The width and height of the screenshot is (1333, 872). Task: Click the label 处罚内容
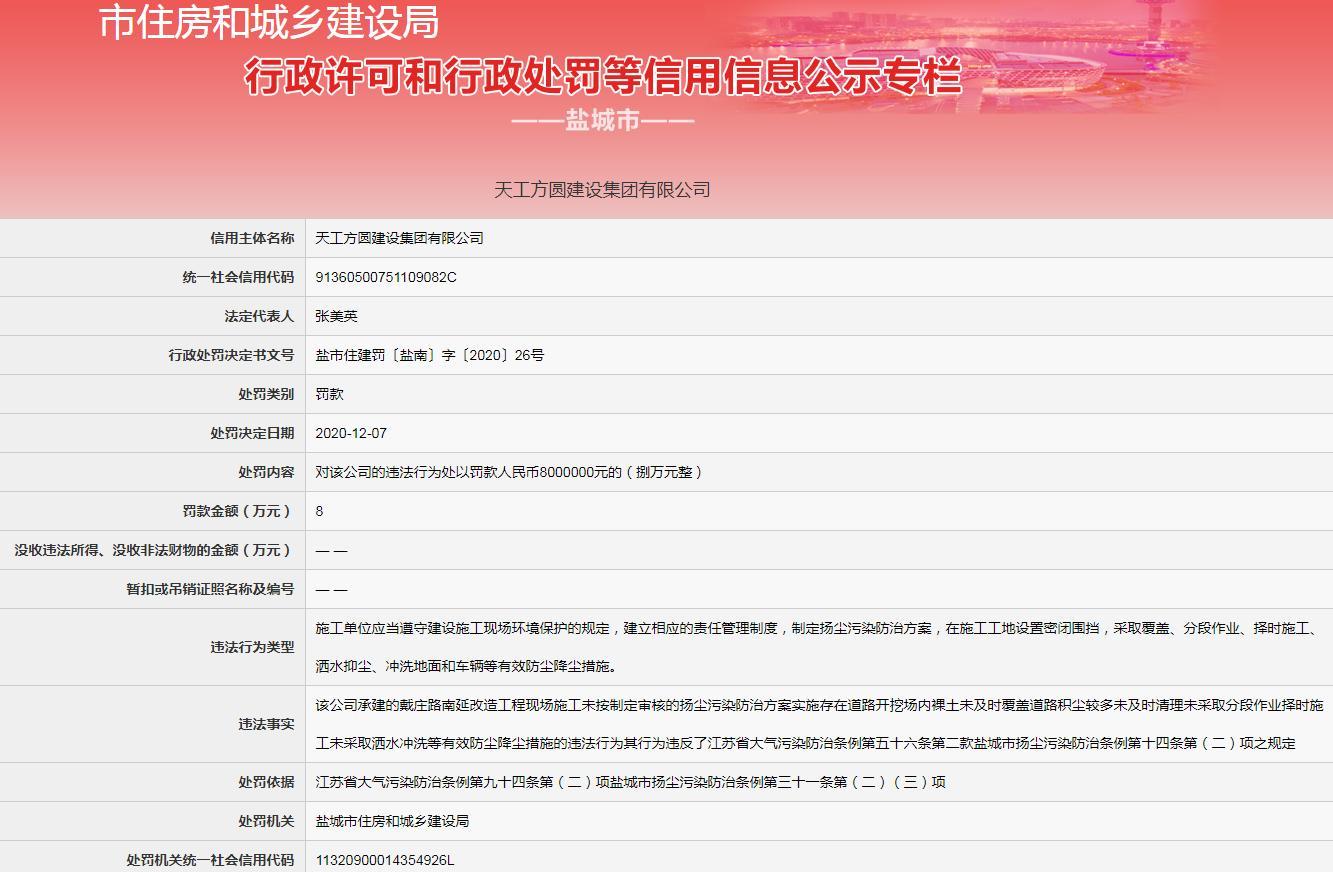tap(266, 472)
